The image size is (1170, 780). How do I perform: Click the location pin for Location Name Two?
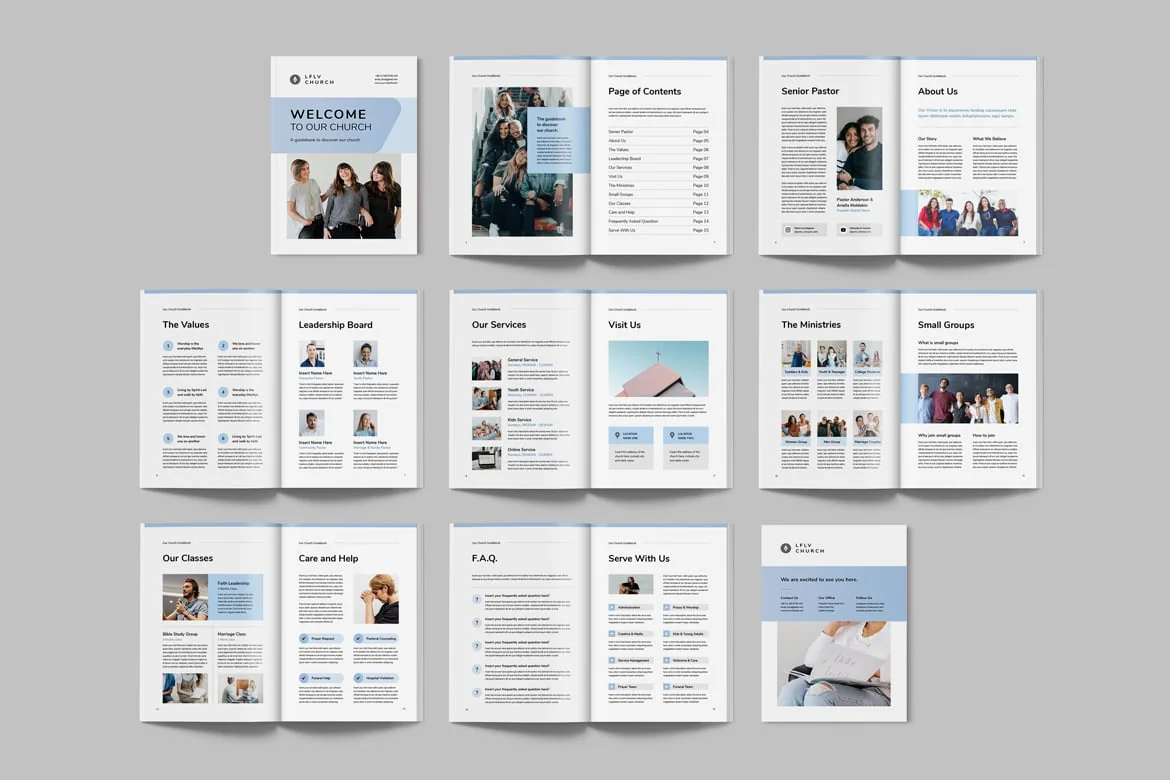pos(672,435)
